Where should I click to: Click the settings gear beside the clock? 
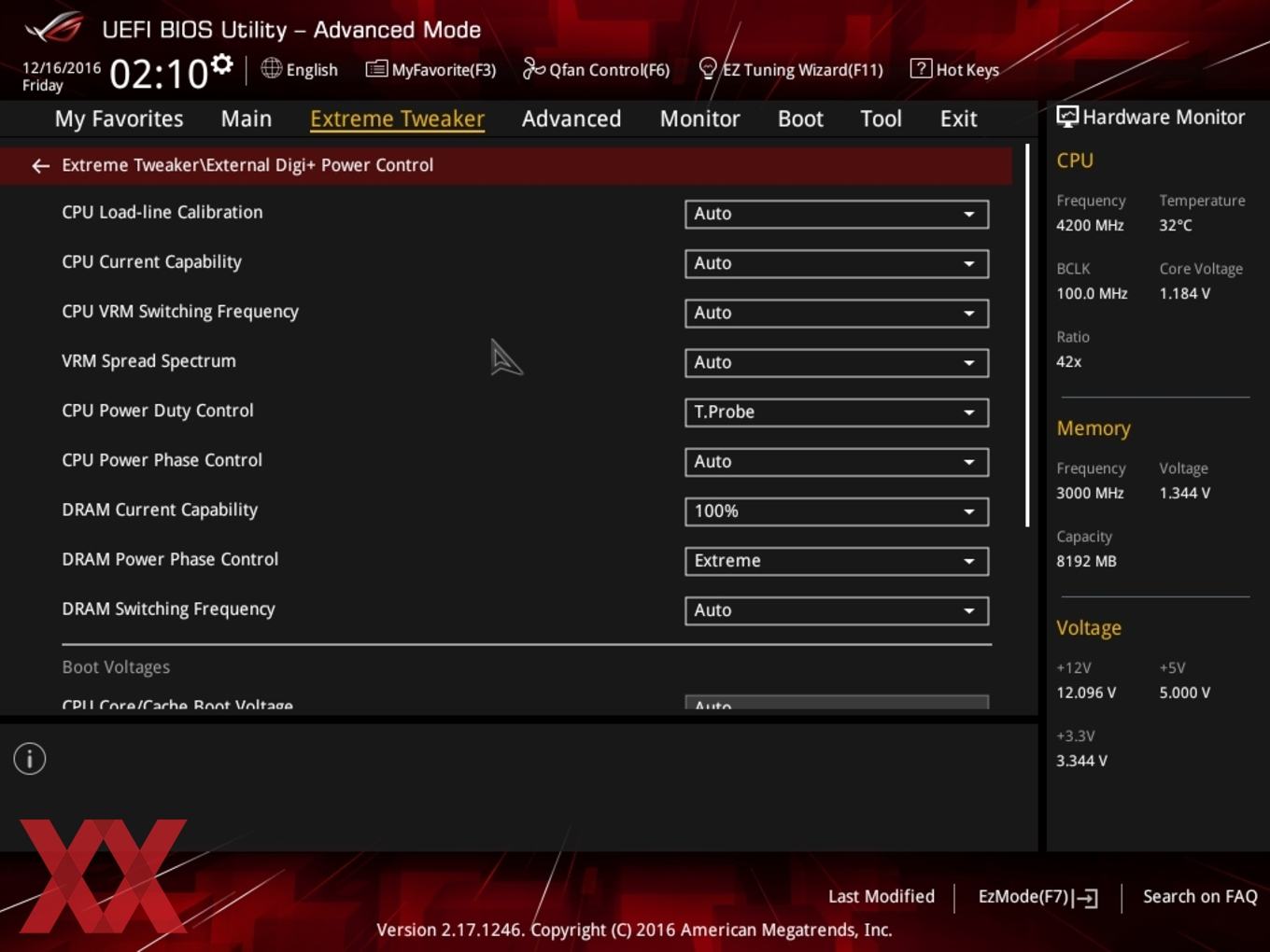point(221,63)
